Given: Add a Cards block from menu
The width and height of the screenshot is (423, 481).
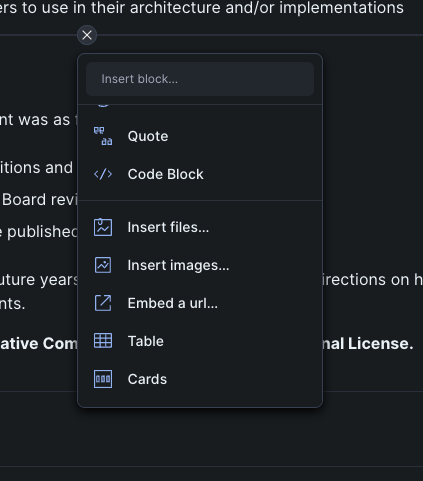Looking at the screenshot, I should (200, 379).
